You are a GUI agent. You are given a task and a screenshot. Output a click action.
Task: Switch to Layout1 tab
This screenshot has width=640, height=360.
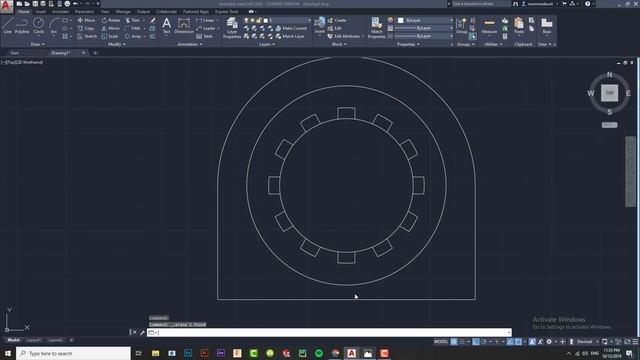coord(33,340)
